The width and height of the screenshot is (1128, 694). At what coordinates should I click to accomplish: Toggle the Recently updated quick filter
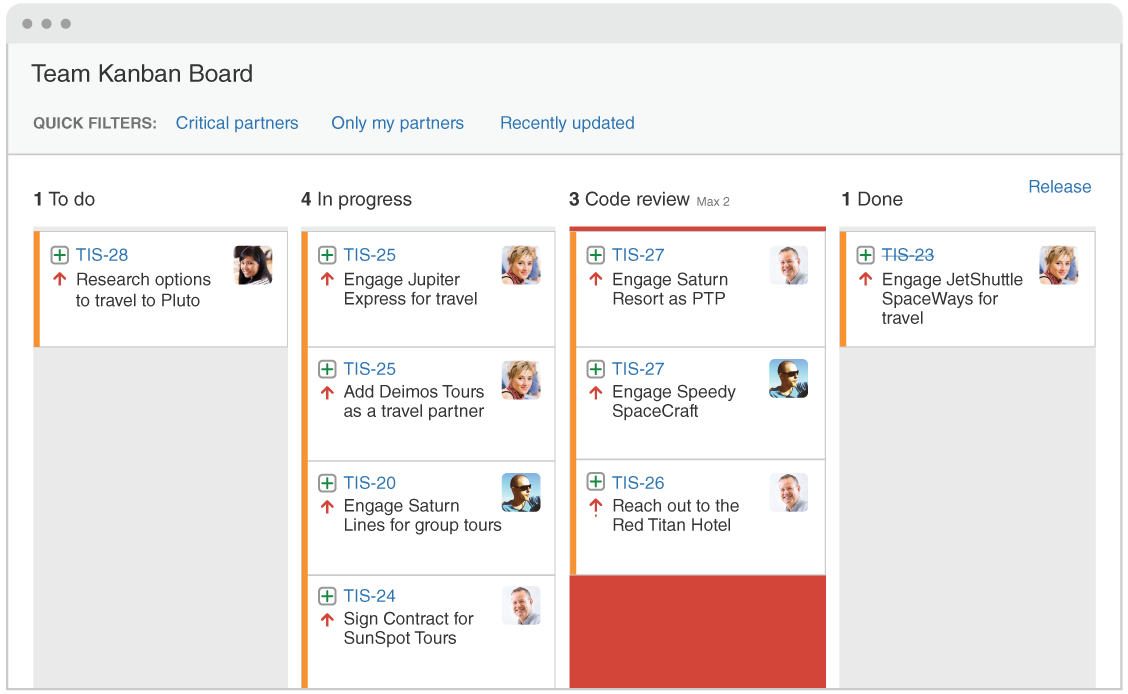567,123
